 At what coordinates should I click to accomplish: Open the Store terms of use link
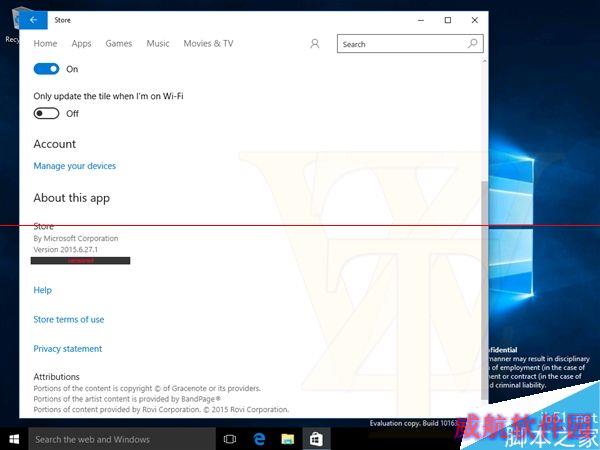tap(68, 320)
